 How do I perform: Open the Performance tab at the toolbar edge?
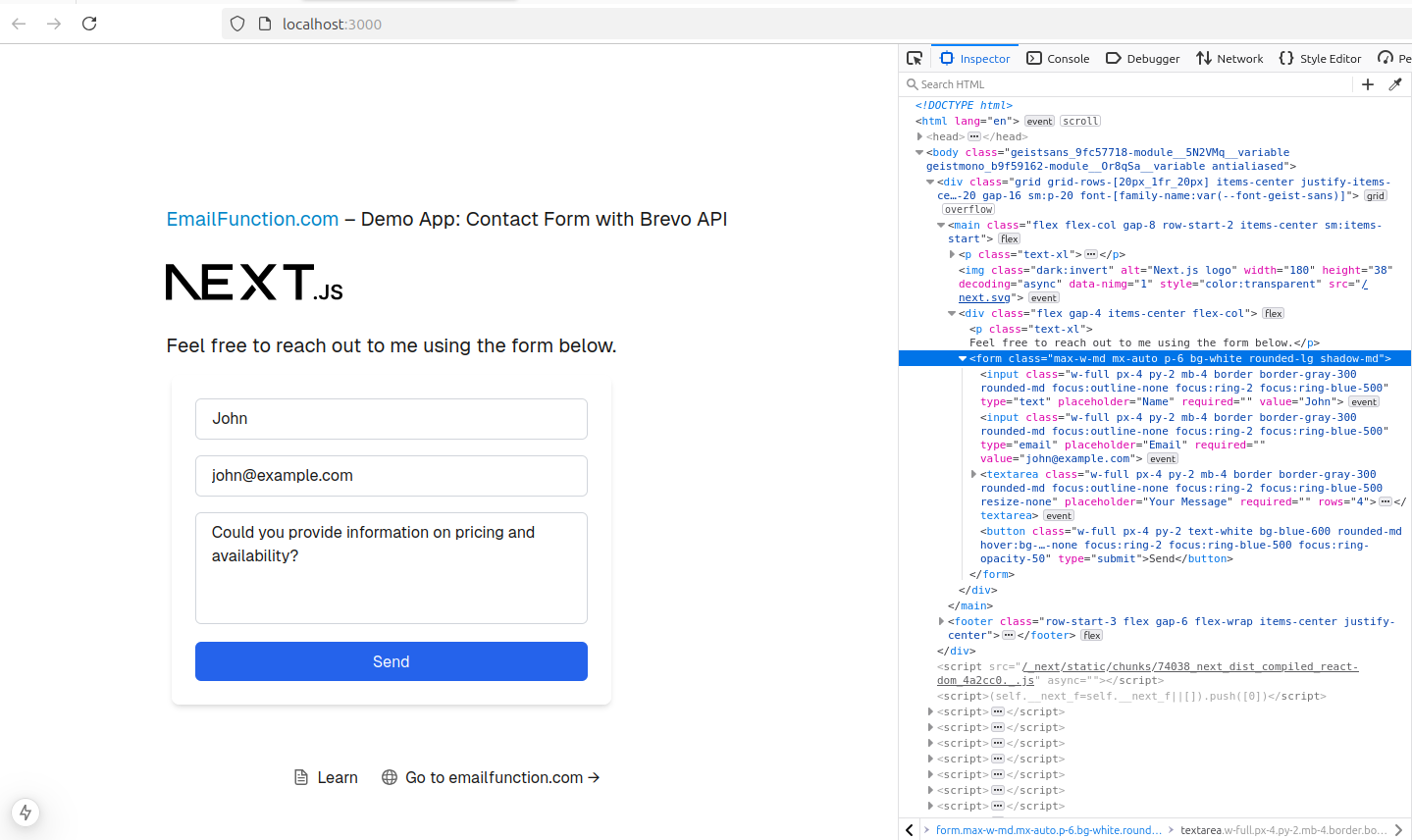1393,58
